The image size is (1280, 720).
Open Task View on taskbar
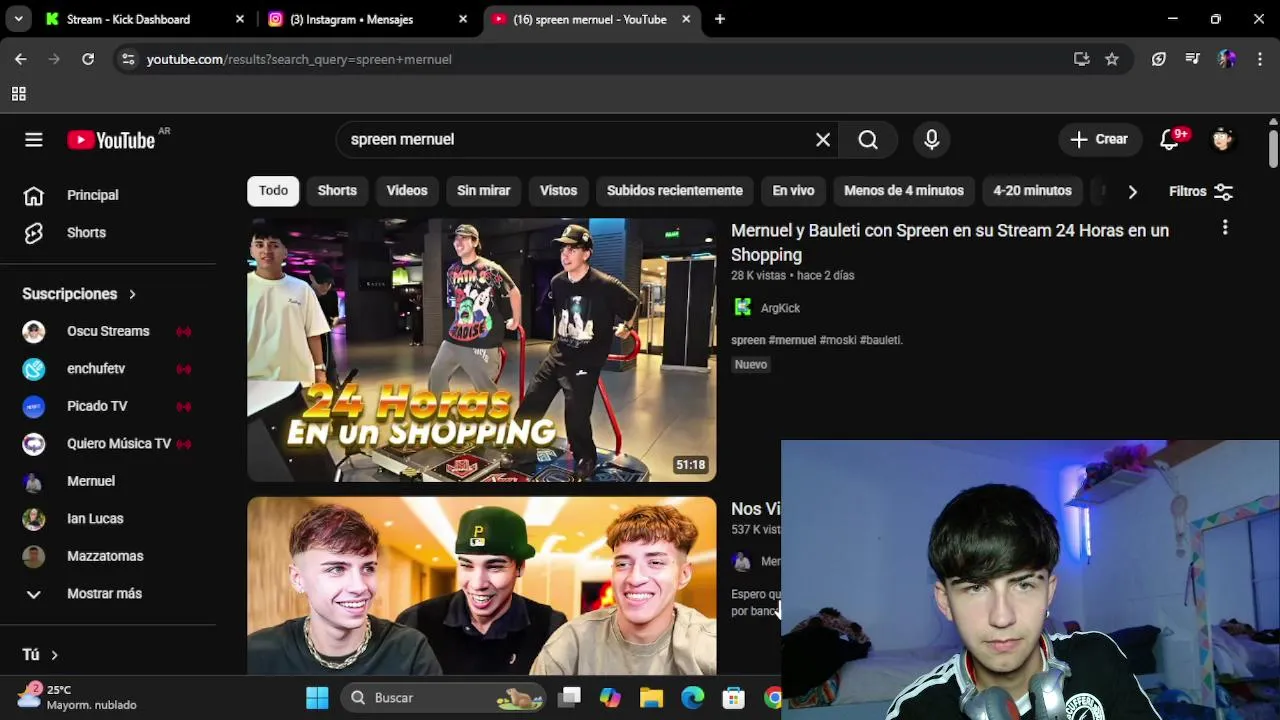(570, 698)
